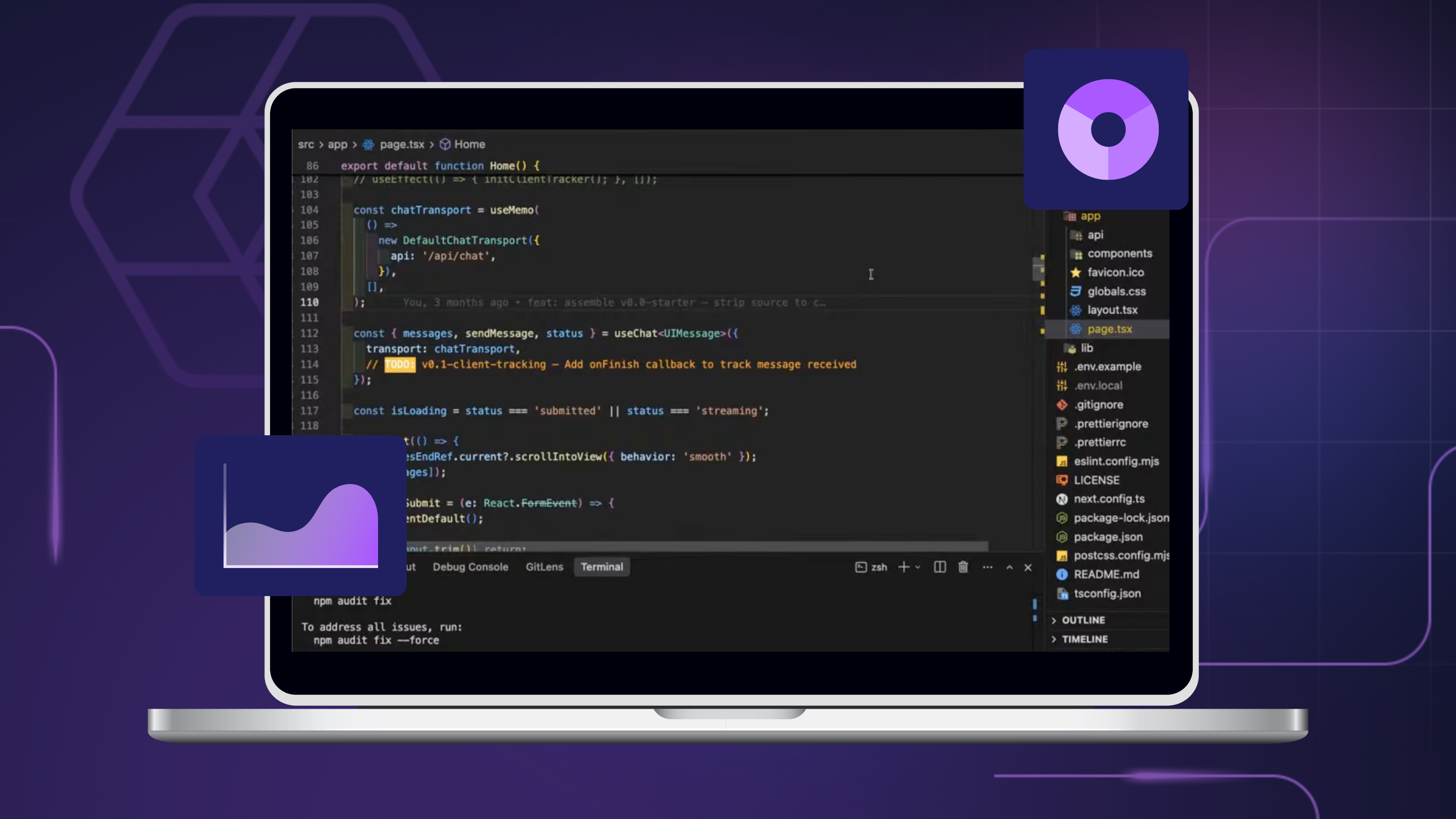Expand the api folder
Screen dimensions: 1456x819
pyautogui.click(x=1086, y=235)
